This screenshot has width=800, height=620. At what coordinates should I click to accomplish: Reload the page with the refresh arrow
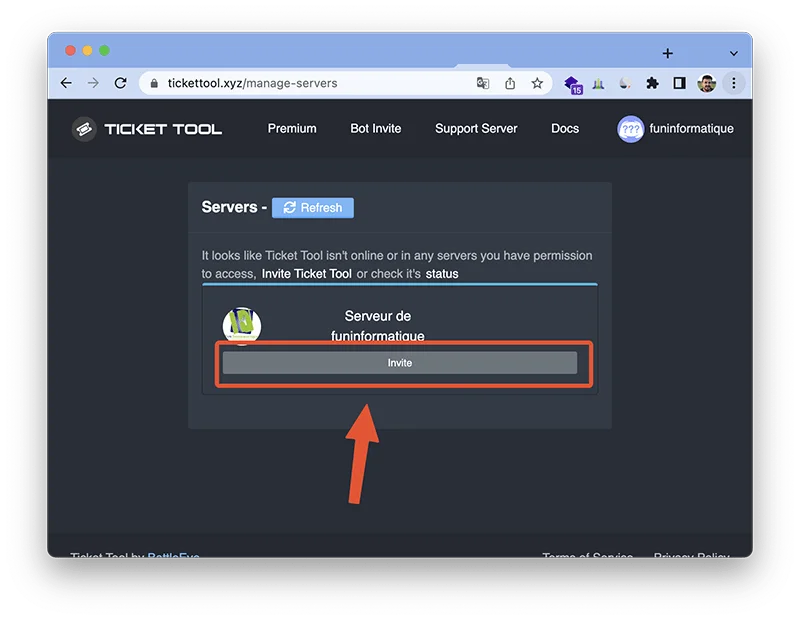click(123, 84)
